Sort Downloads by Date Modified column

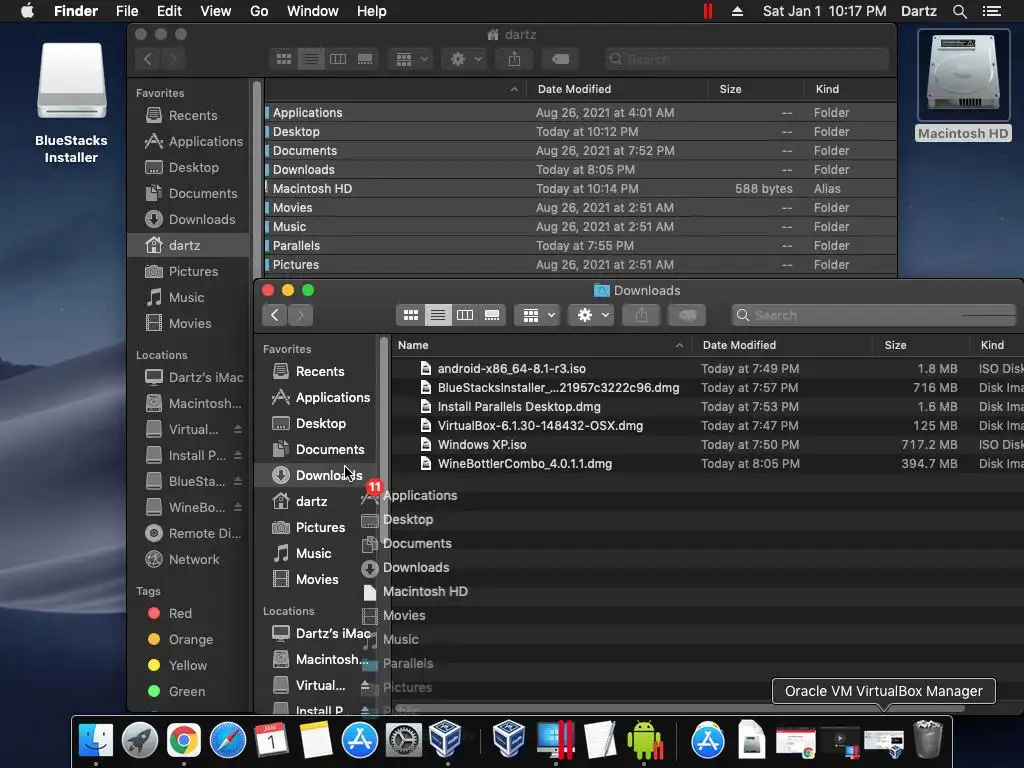782,345
